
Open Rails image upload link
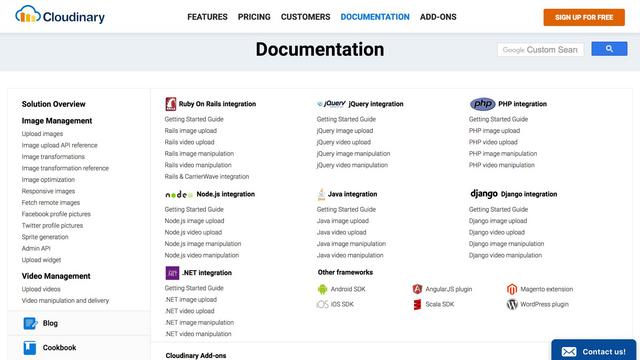tap(191, 131)
